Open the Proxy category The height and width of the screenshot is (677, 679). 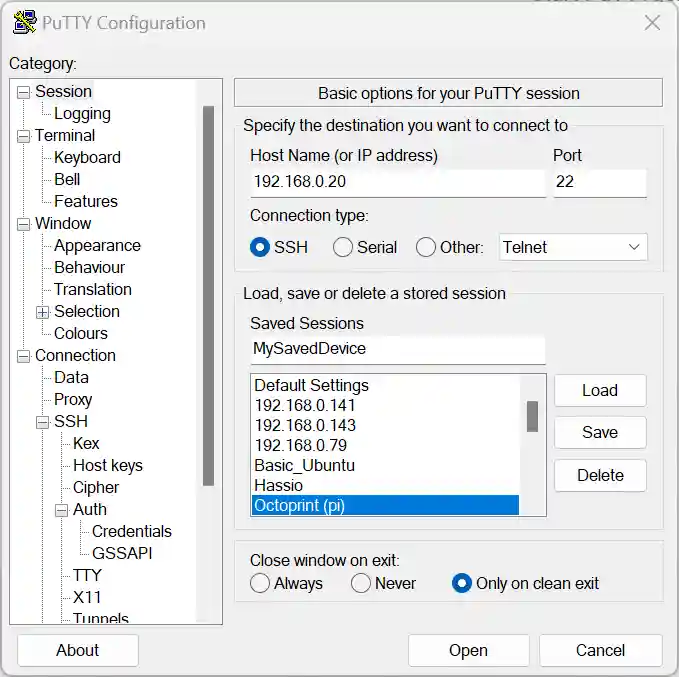point(73,400)
